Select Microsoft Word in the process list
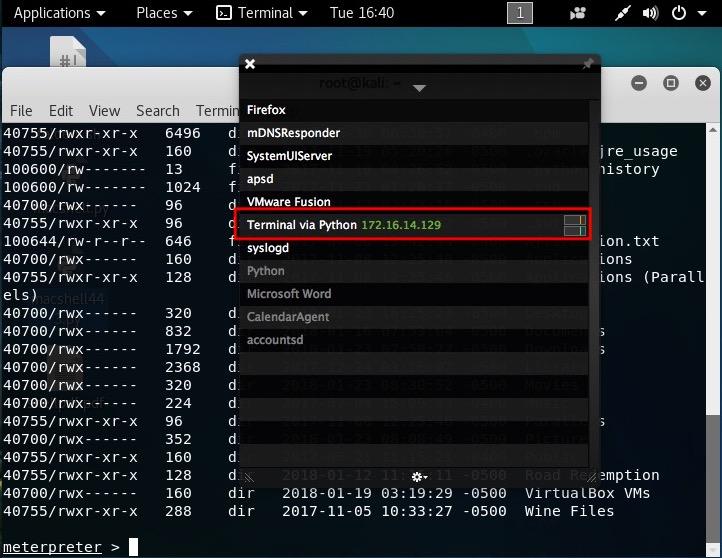The image size is (722, 558). pos(413,294)
